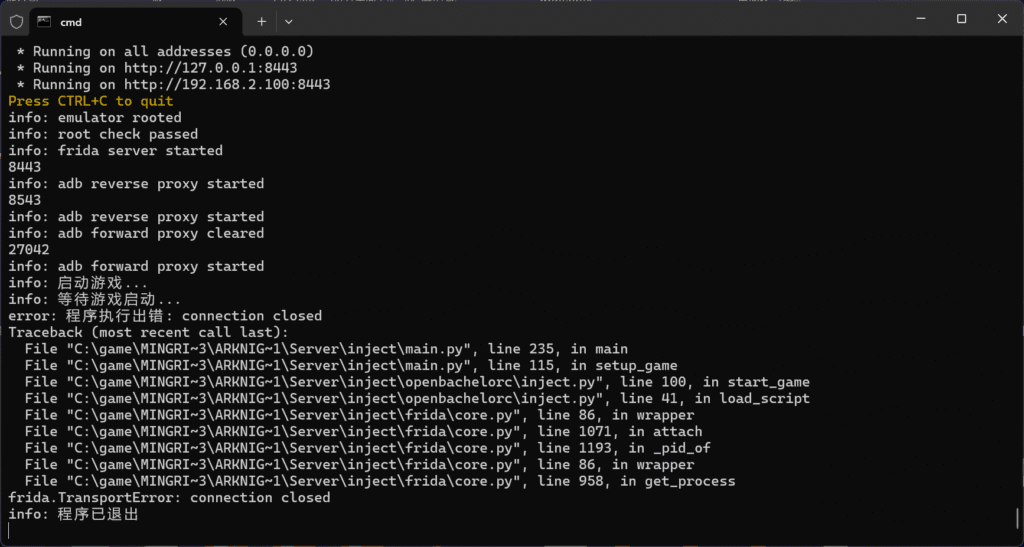Click the "info: frida server started" line
Viewport: 1024px width, 547px height.
point(115,150)
